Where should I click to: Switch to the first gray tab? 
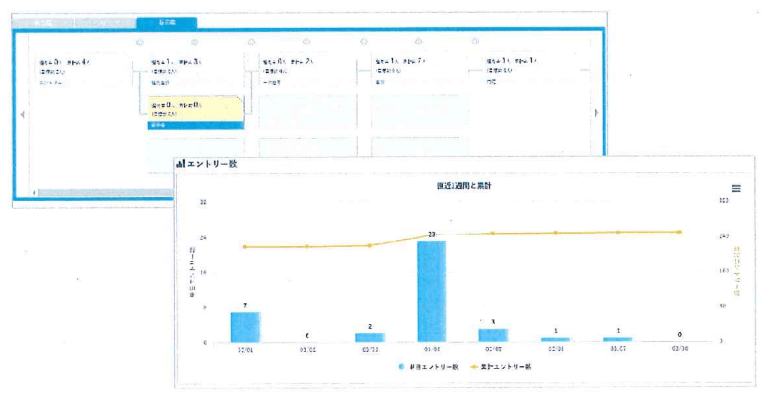pyautogui.click(x=43, y=23)
